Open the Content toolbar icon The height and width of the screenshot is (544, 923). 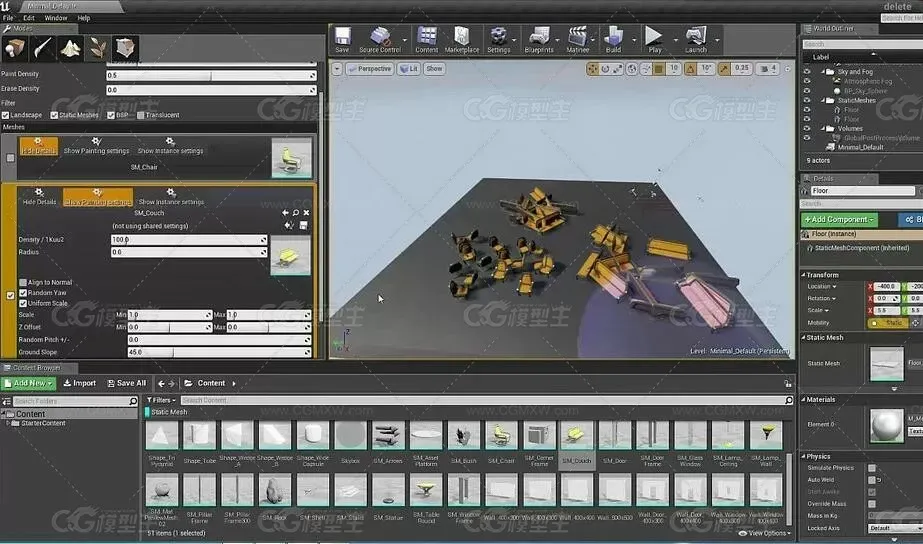coord(427,40)
